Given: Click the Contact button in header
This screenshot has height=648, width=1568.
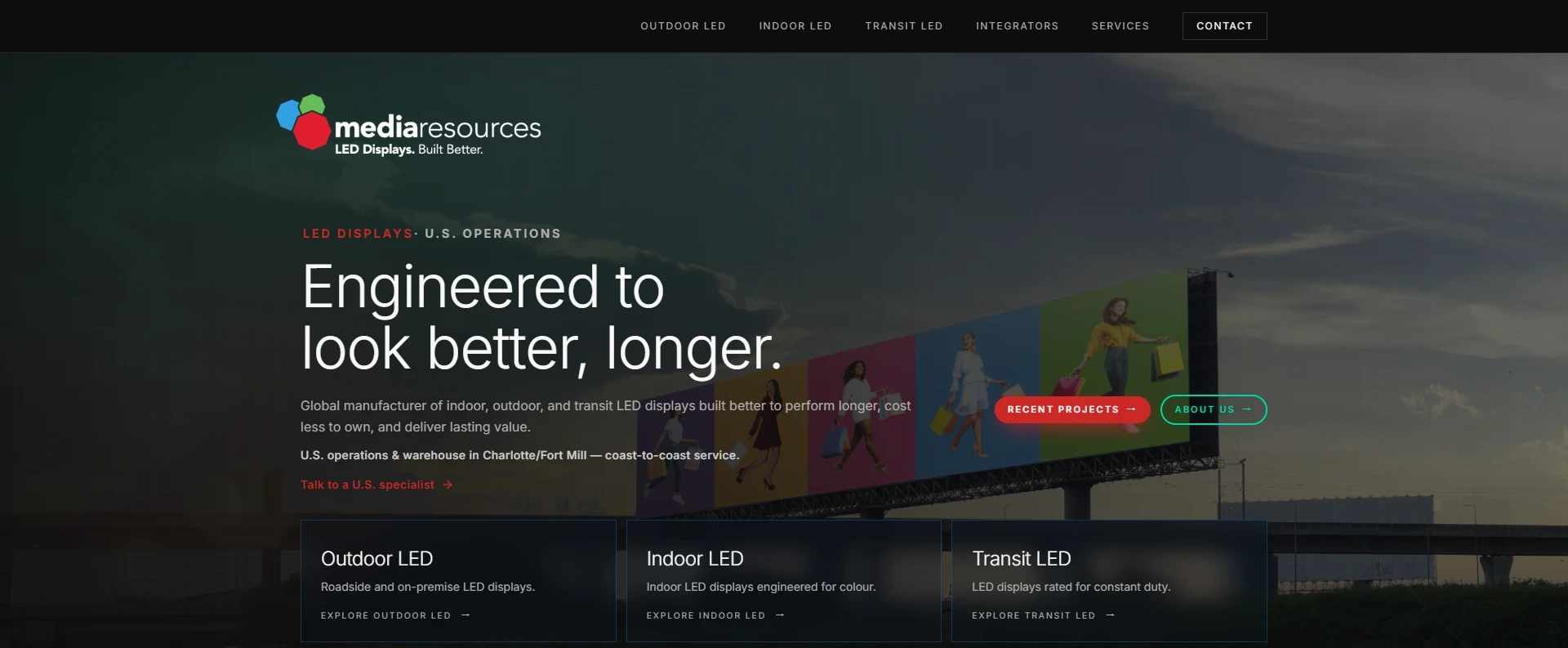Looking at the screenshot, I should tap(1224, 26).
